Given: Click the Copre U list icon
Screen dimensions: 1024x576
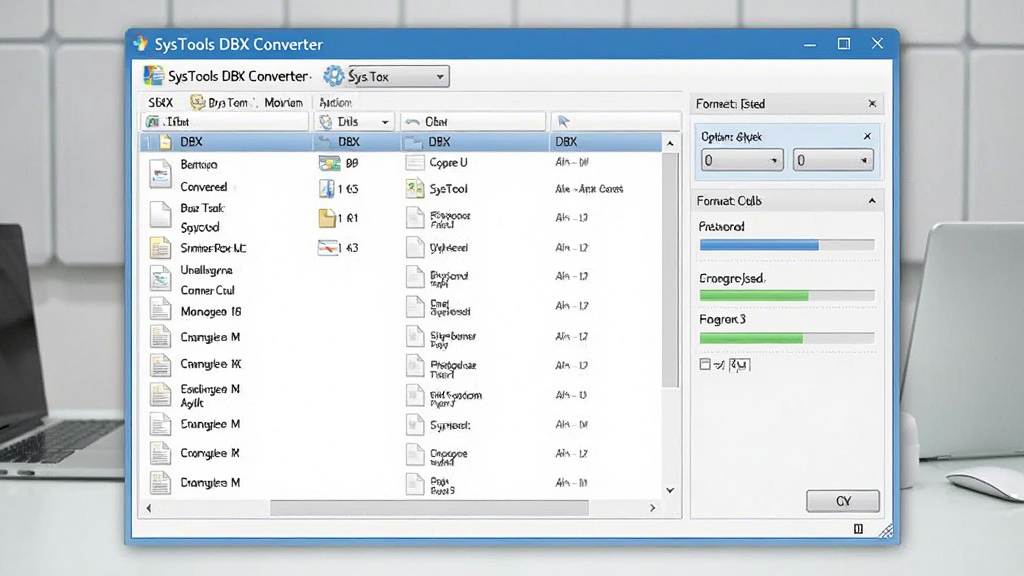Looking at the screenshot, I should [x=415, y=163].
